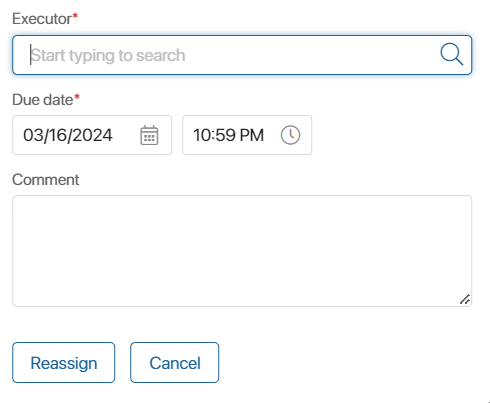This screenshot has width=490, height=403.
Task: Click the Cancel button
Action: click(x=175, y=362)
